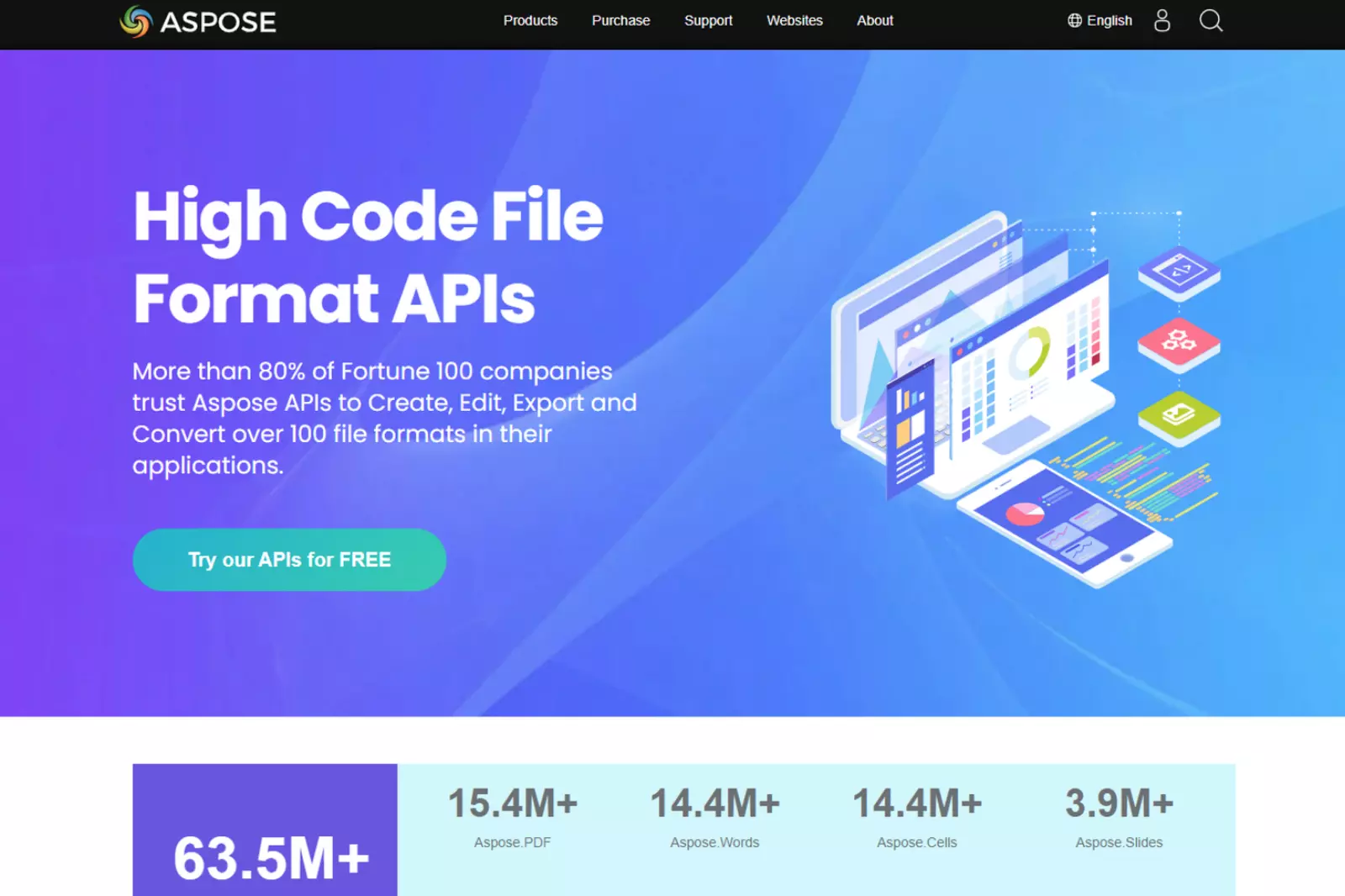Click the ASPOSE wordmark
This screenshot has height=896, width=1345.
click(x=218, y=22)
